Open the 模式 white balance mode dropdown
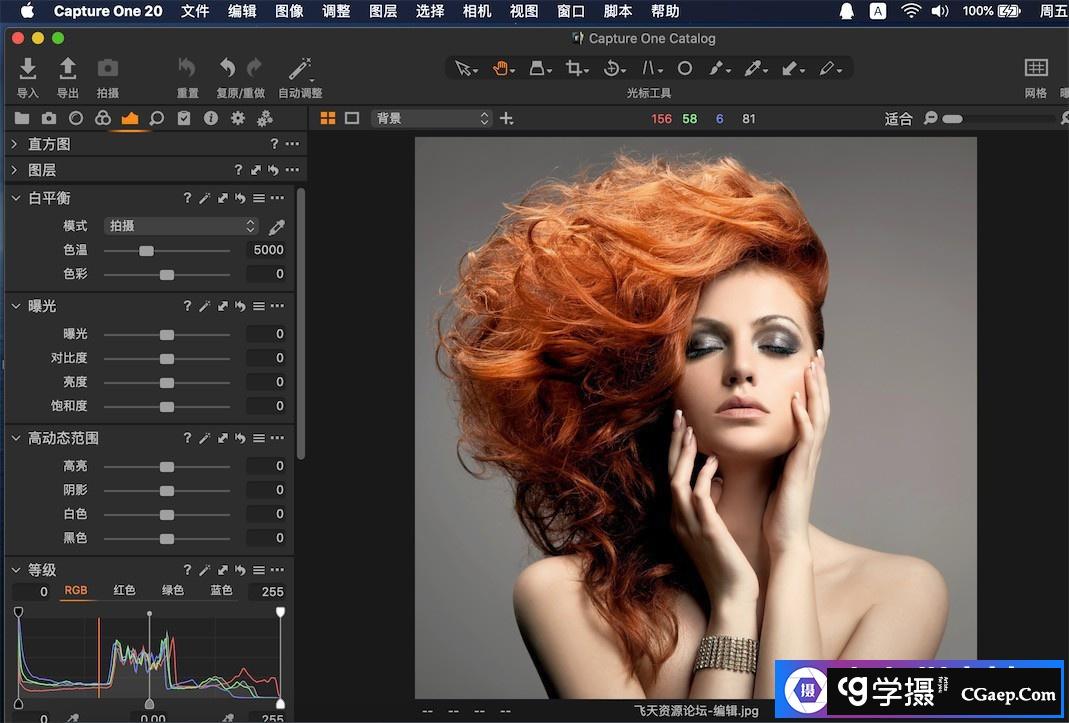 click(181, 226)
